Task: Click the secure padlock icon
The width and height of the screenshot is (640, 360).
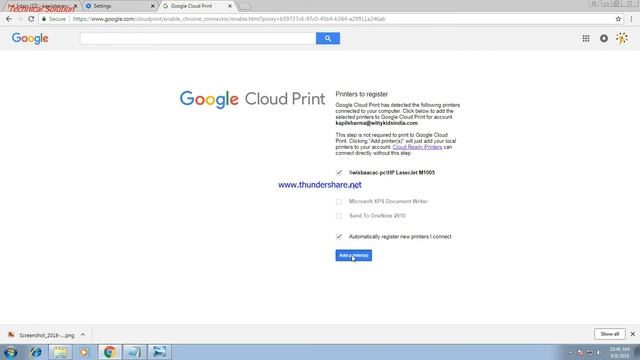Action: 44,19
